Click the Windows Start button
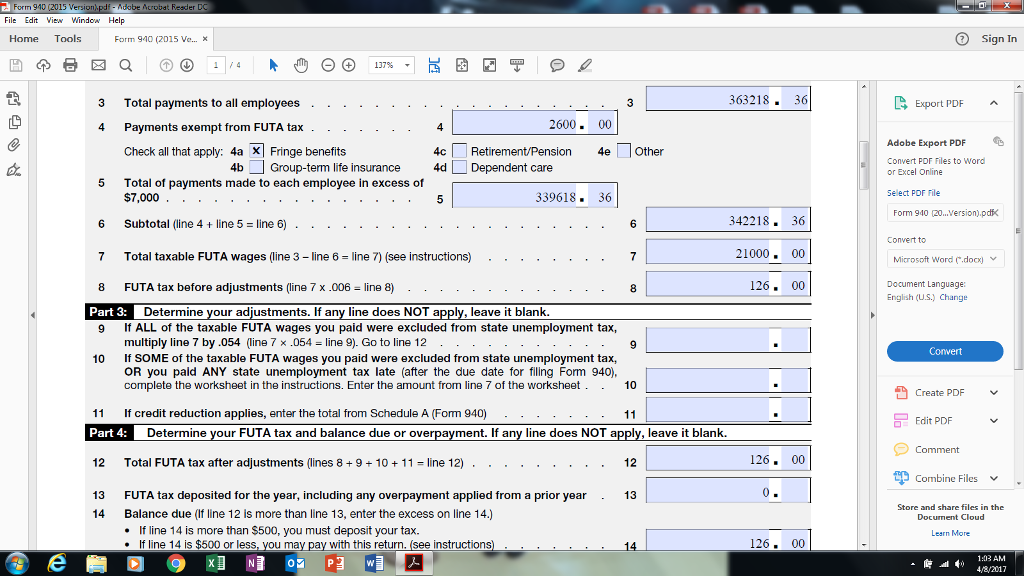1024x576 pixels. tap(17, 563)
